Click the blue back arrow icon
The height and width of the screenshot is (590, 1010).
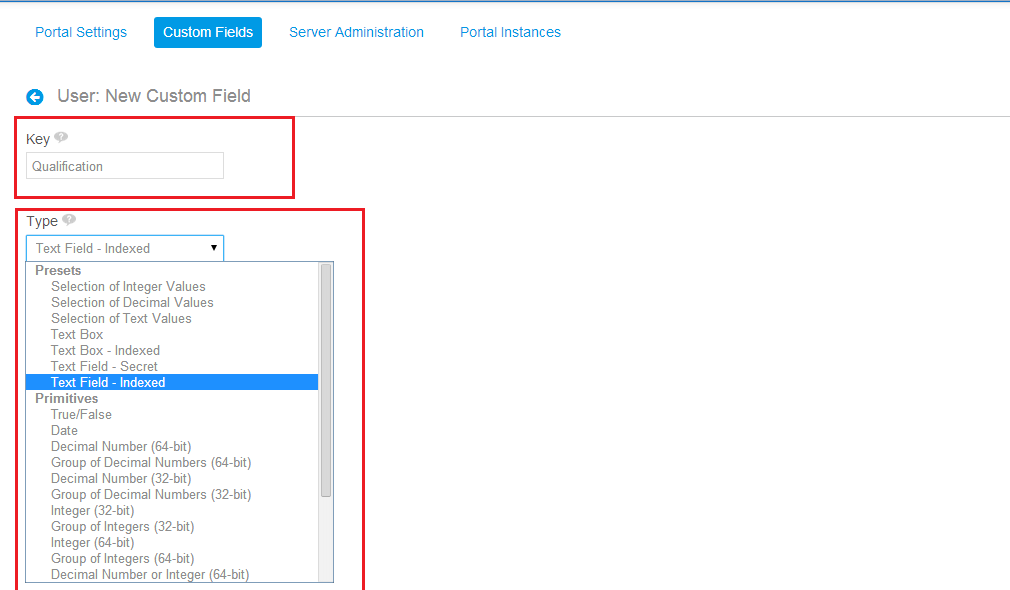[35, 97]
